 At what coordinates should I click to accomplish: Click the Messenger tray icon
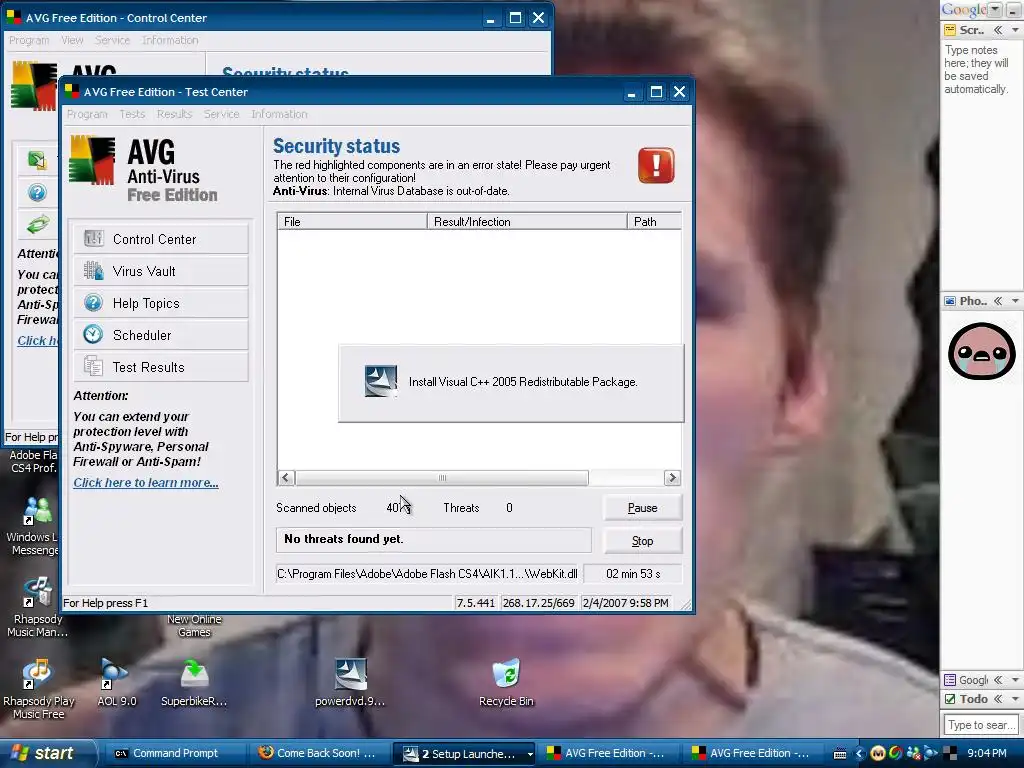click(x=914, y=754)
